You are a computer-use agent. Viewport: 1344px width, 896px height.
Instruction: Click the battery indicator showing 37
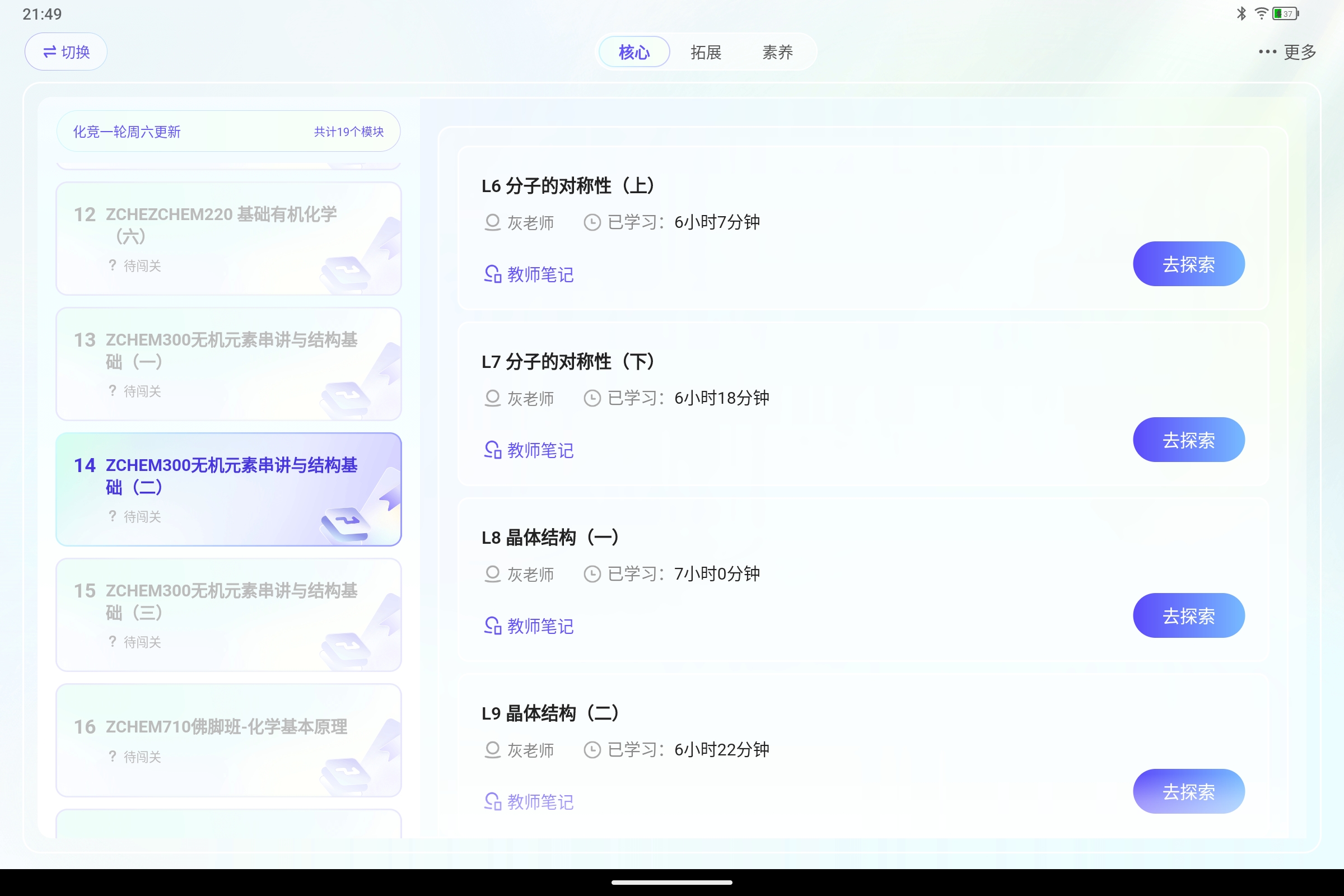tap(1286, 13)
